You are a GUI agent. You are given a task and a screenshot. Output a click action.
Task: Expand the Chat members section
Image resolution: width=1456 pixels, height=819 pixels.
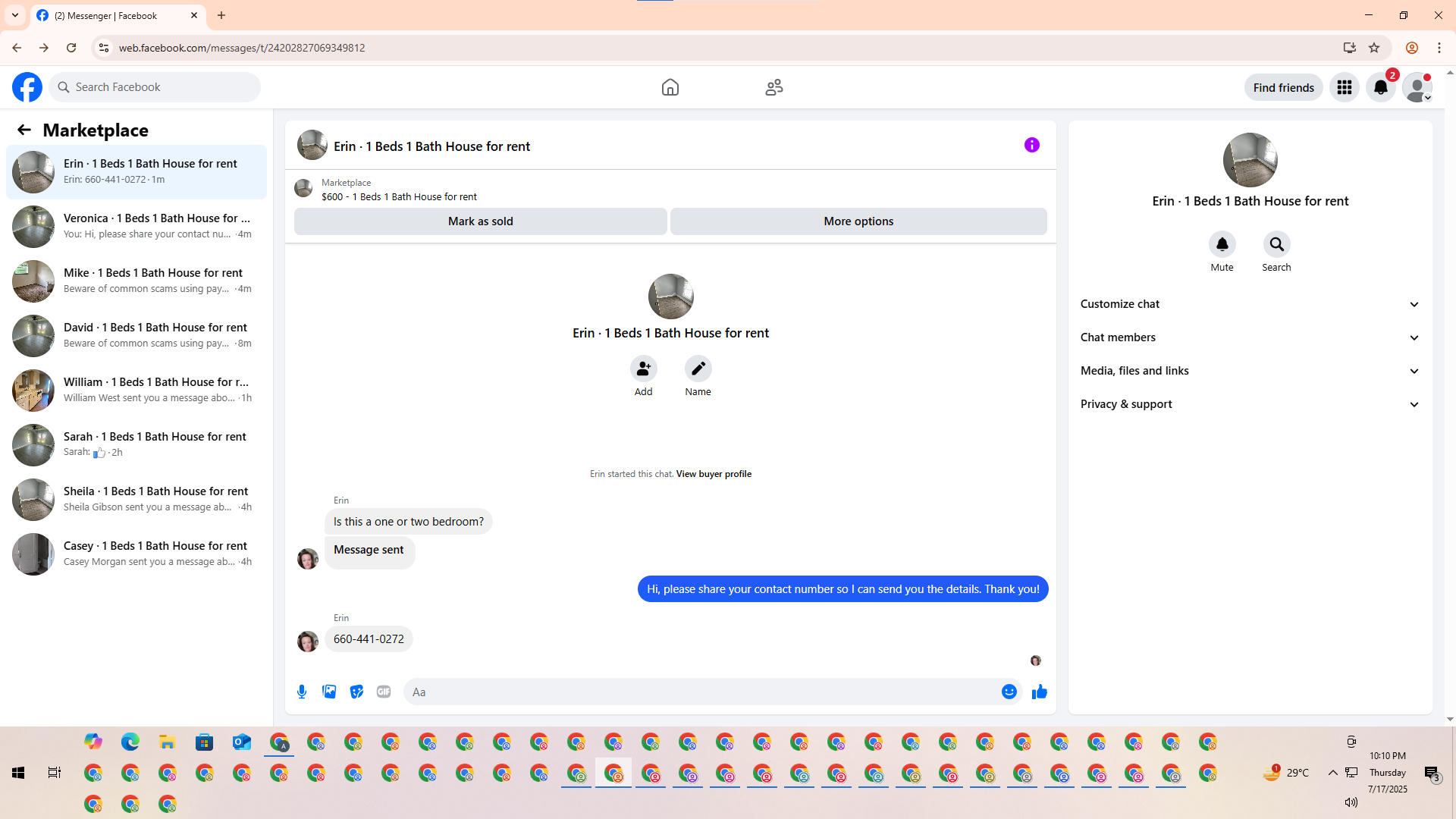(1250, 337)
